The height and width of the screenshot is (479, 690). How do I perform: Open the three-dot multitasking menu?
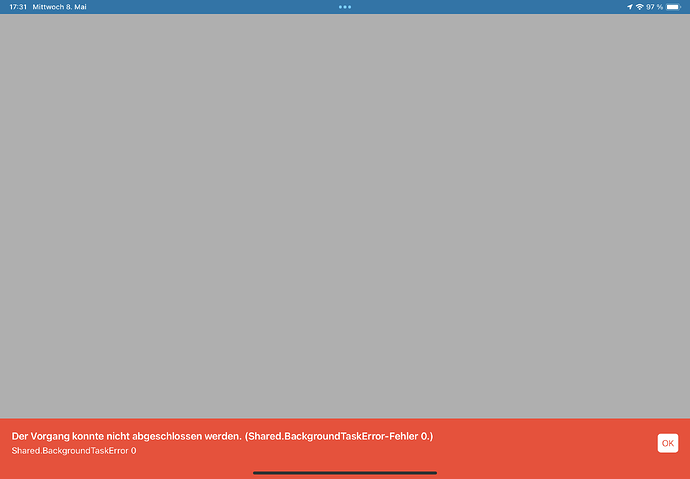(x=345, y=7)
